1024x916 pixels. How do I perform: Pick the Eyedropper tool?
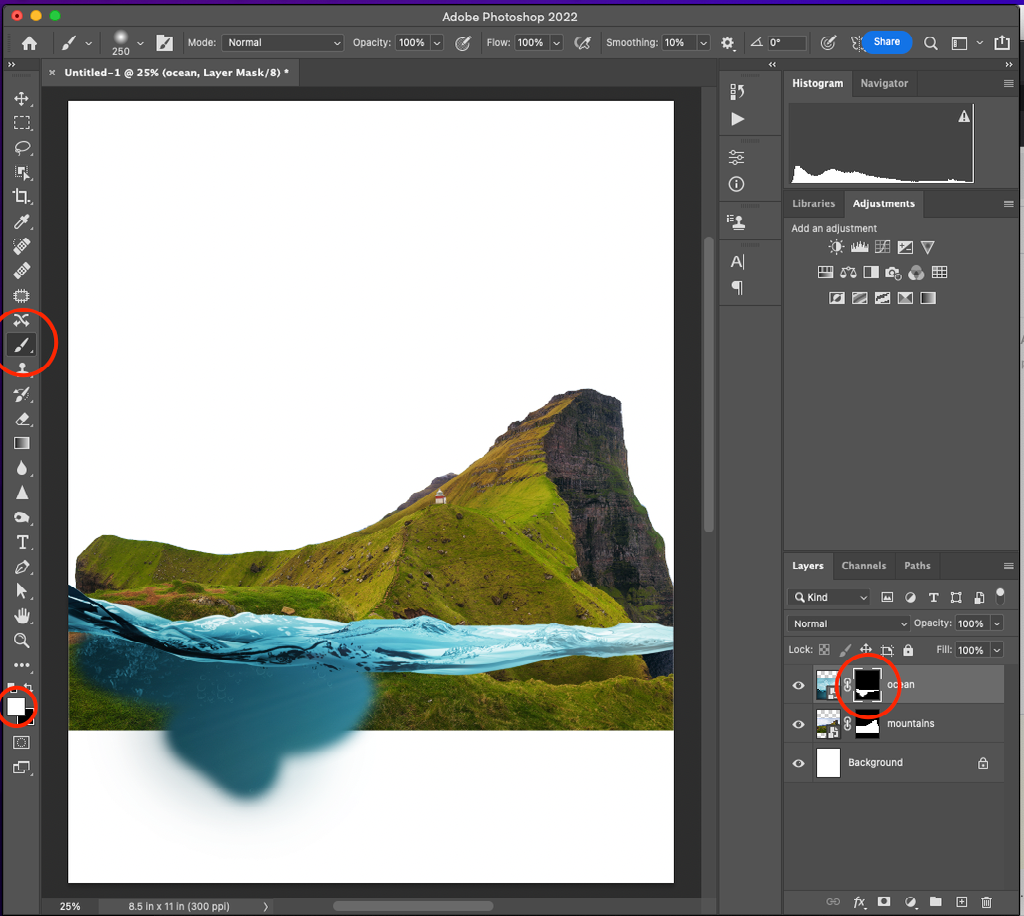click(x=21, y=221)
